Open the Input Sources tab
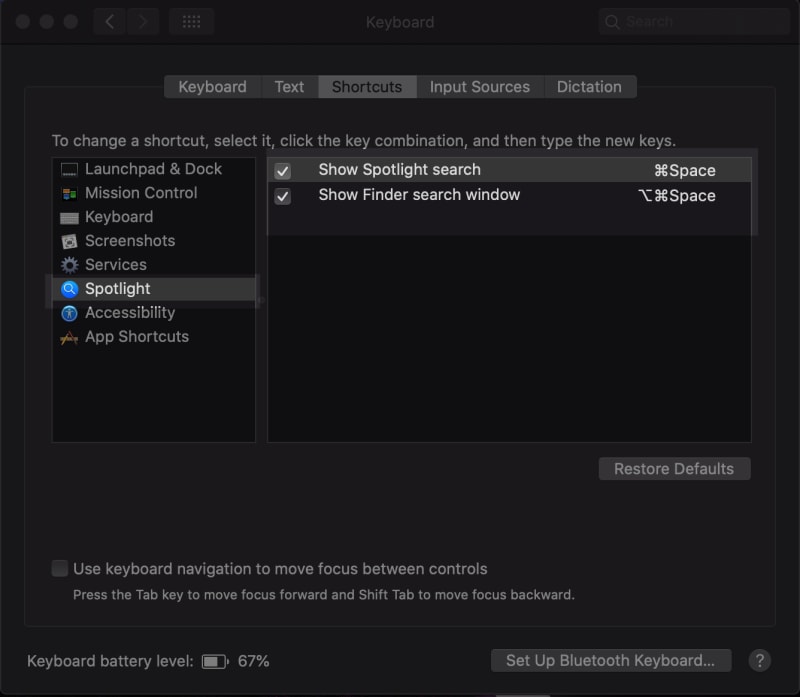Screen dimensions: 800x697 tap(480, 87)
